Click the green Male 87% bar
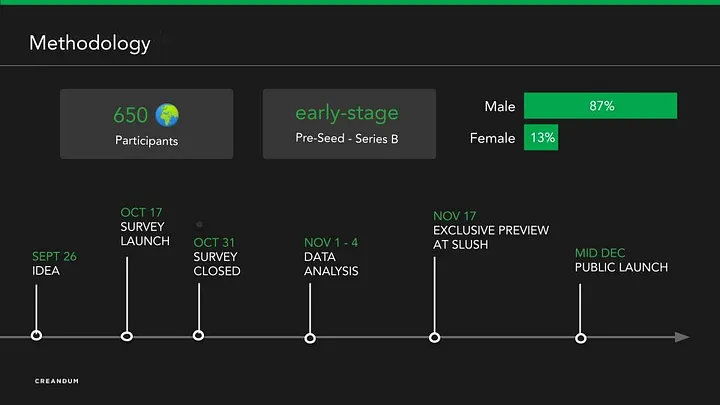Screen dimensions: 720x405 pos(600,106)
